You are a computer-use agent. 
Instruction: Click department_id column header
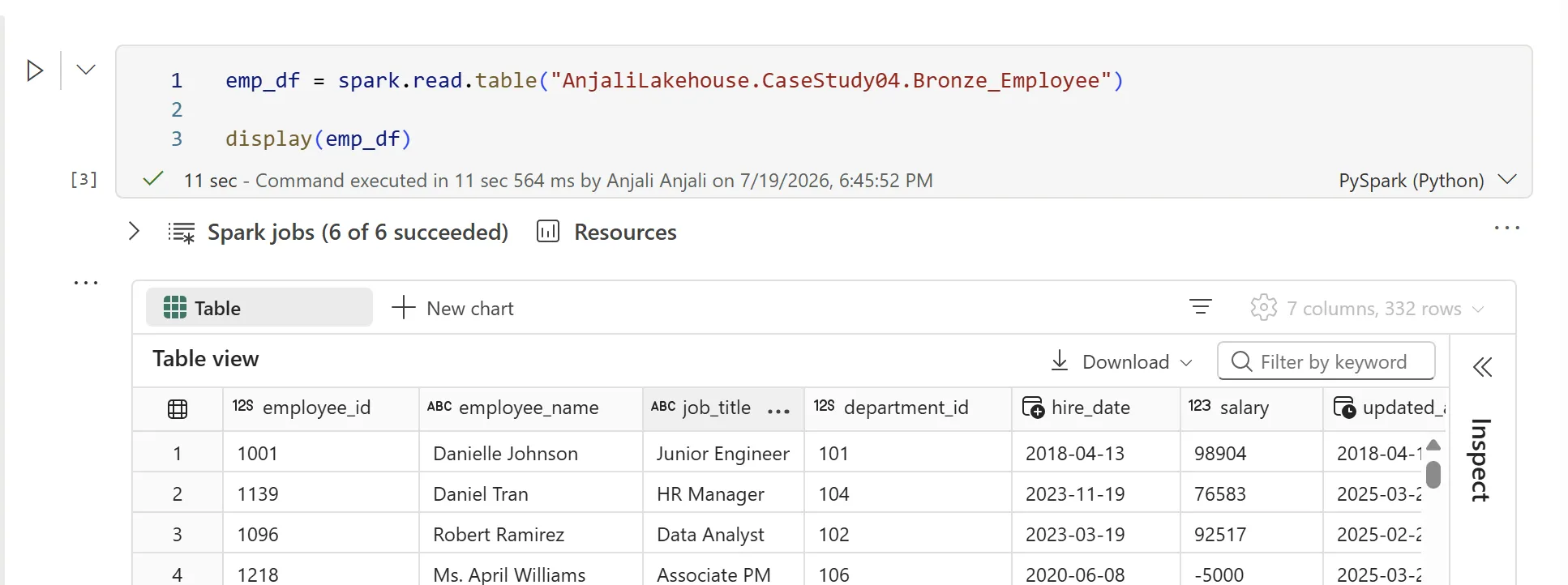[x=907, y=408]
